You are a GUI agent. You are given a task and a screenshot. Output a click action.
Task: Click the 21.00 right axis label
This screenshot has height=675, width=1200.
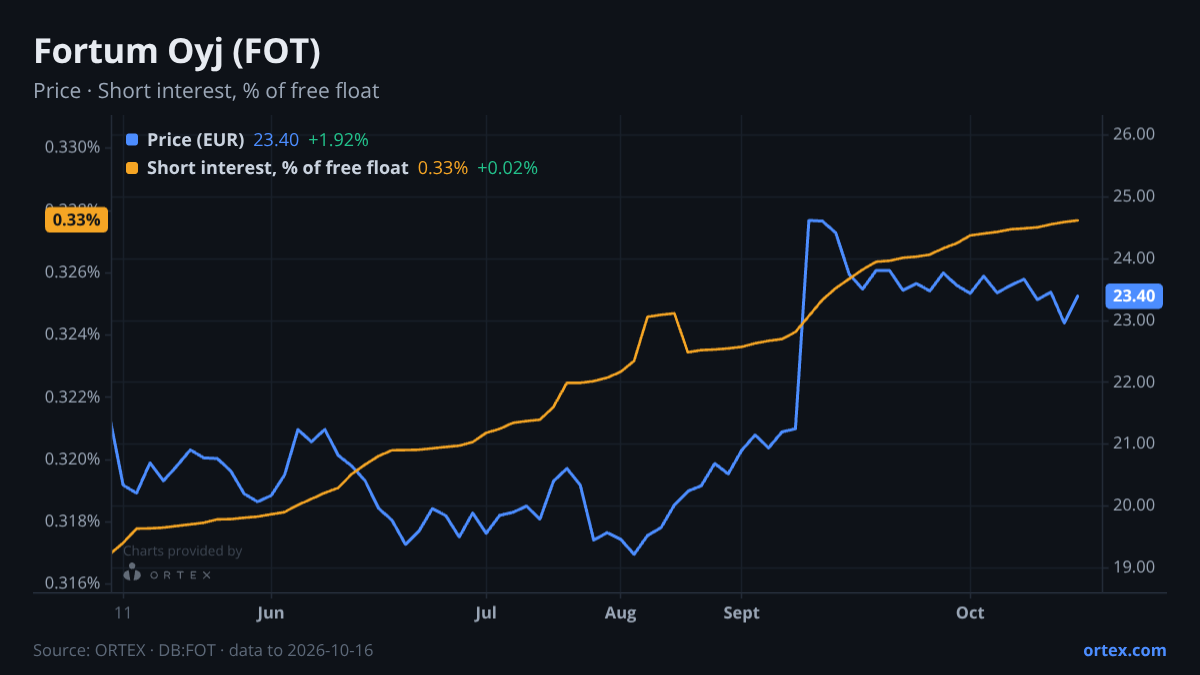pyautogui.click(x=1134, y=443)
